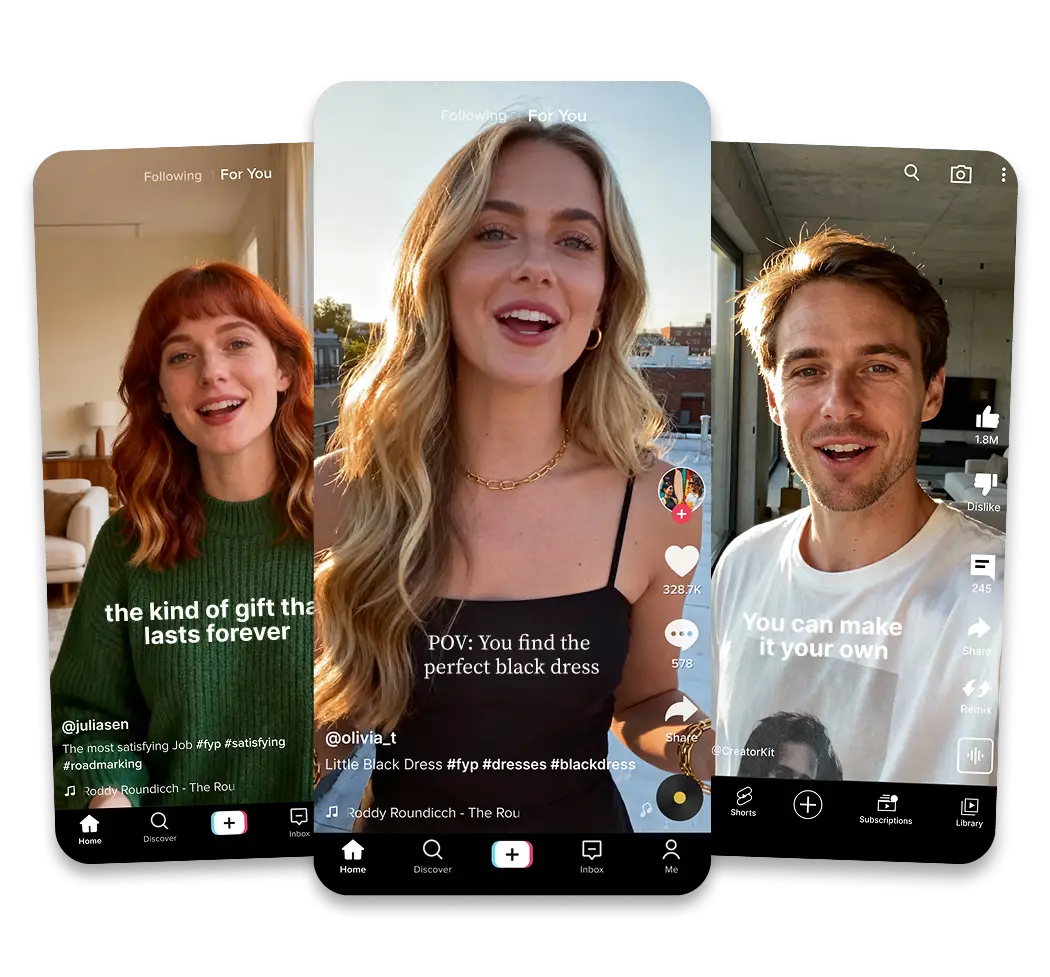Open the Subscriptions tab

(x=885, y=805)
